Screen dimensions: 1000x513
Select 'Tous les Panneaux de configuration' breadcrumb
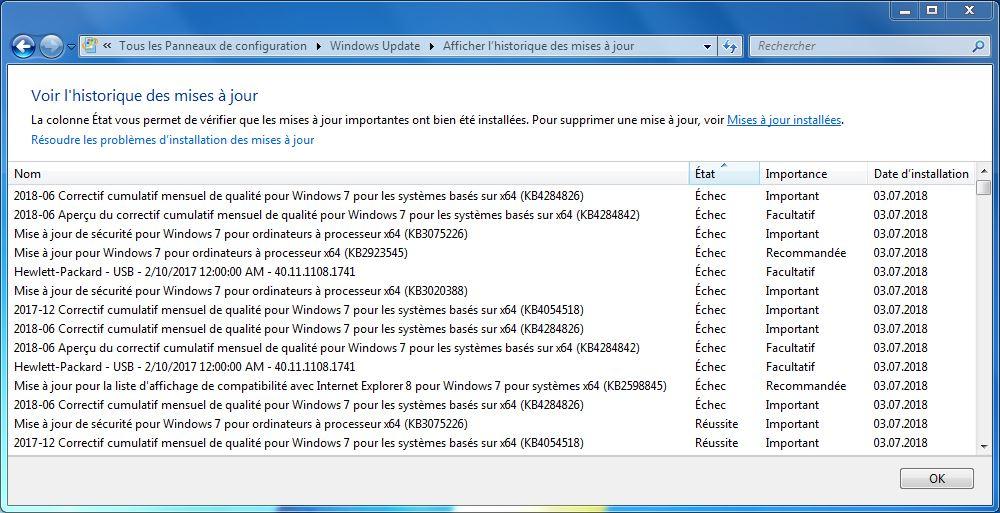pos(213,46)
